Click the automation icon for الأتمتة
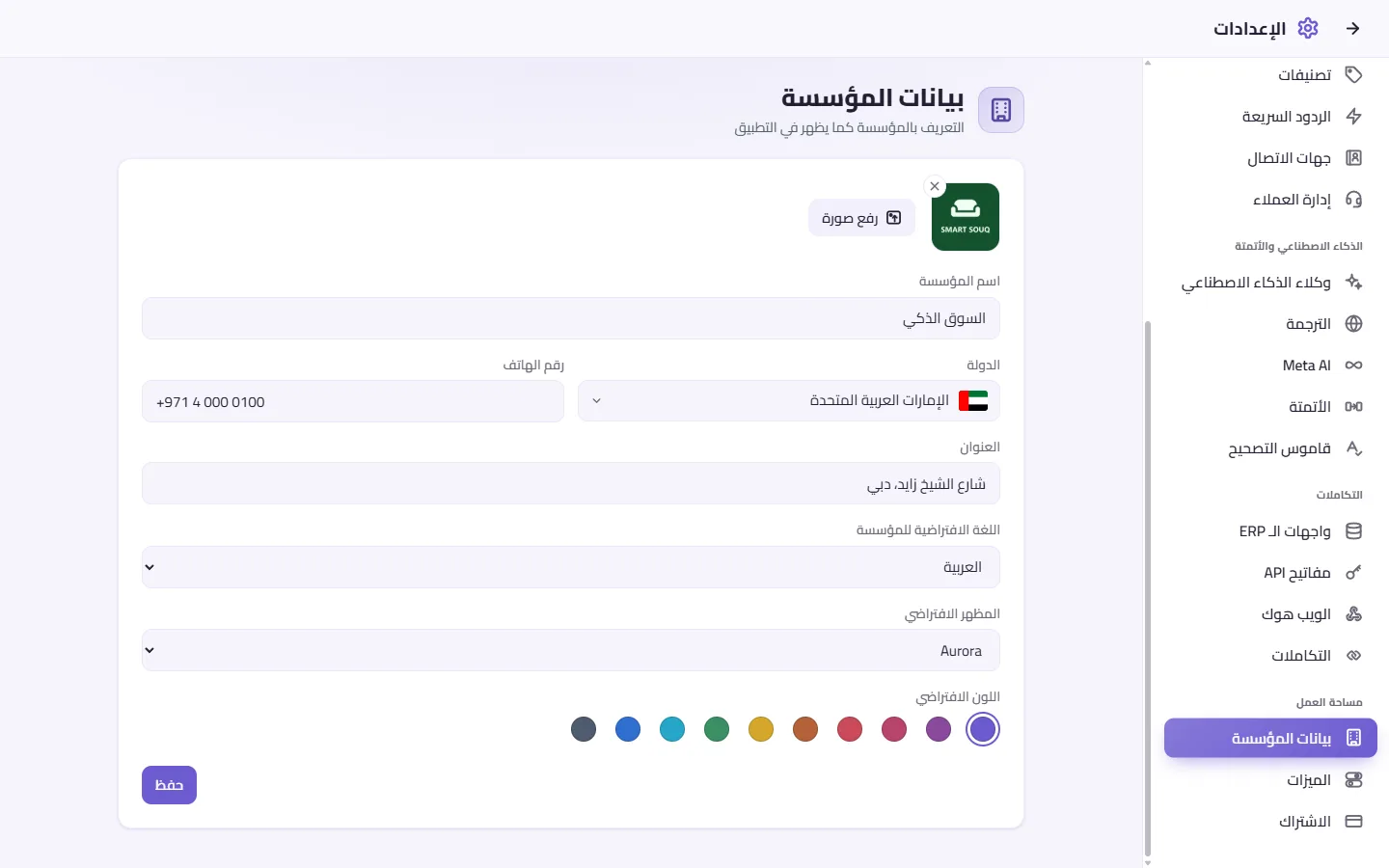Viewport: 1389px width, 868px height. [1353, 406]
